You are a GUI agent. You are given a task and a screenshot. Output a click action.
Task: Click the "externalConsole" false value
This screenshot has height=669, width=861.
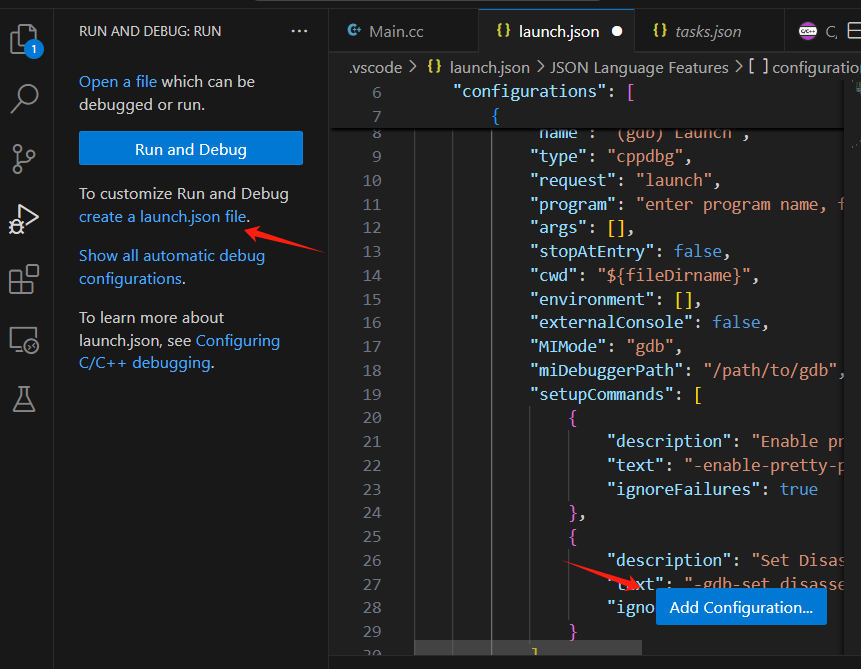[736, 322]
